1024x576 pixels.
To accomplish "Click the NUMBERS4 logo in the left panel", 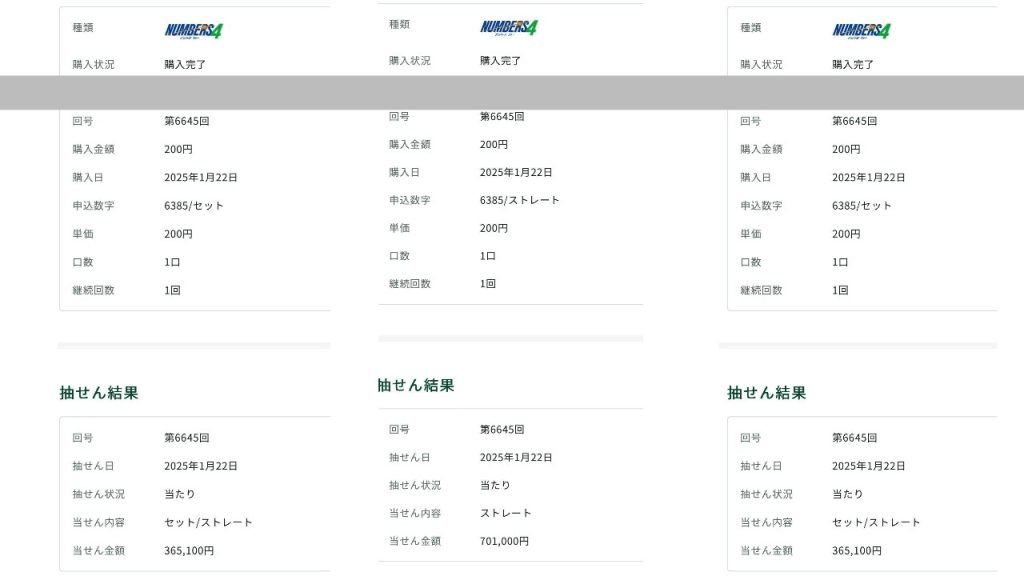I will 194,31.
